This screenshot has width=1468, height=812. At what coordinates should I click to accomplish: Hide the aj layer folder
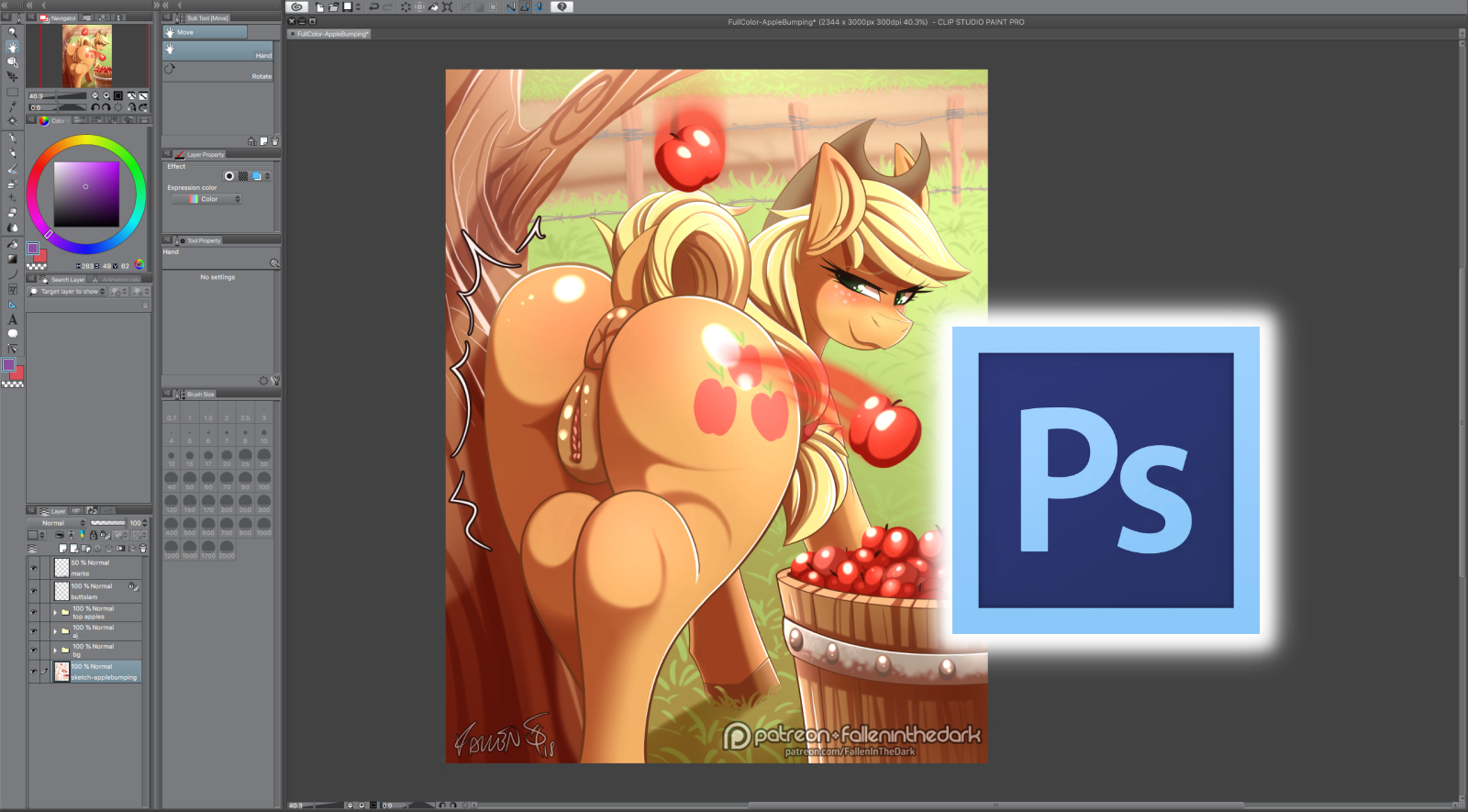(34, 631)
